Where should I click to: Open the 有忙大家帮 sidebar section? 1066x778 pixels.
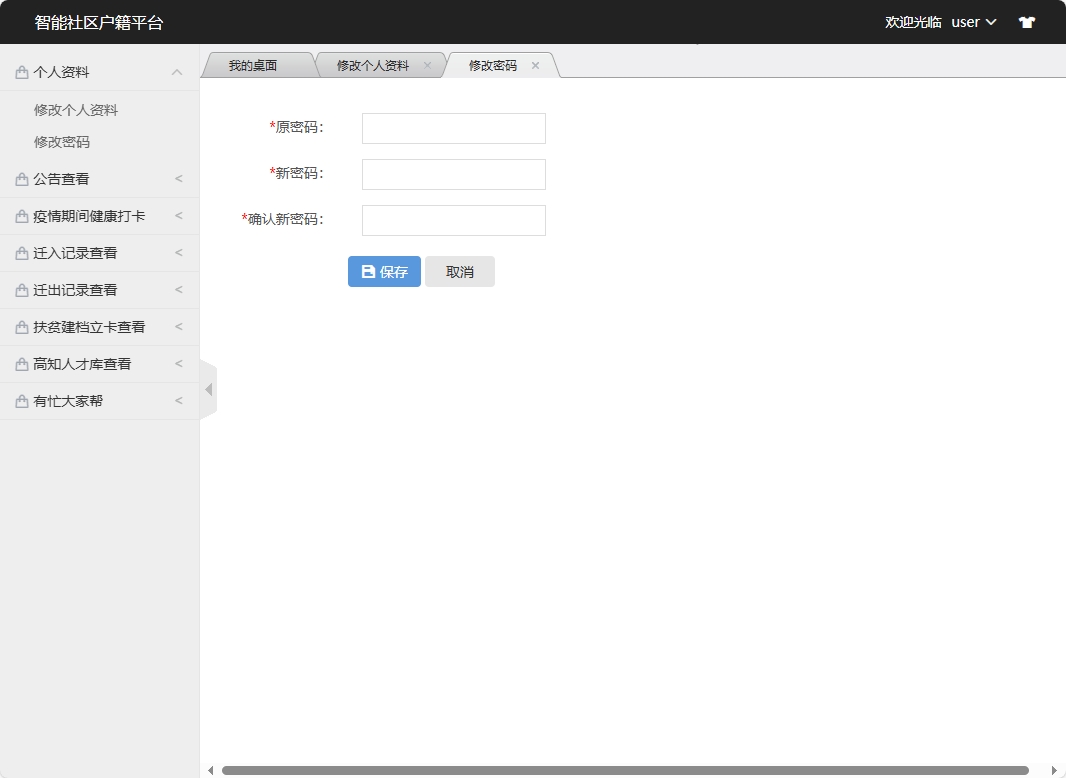99,401
